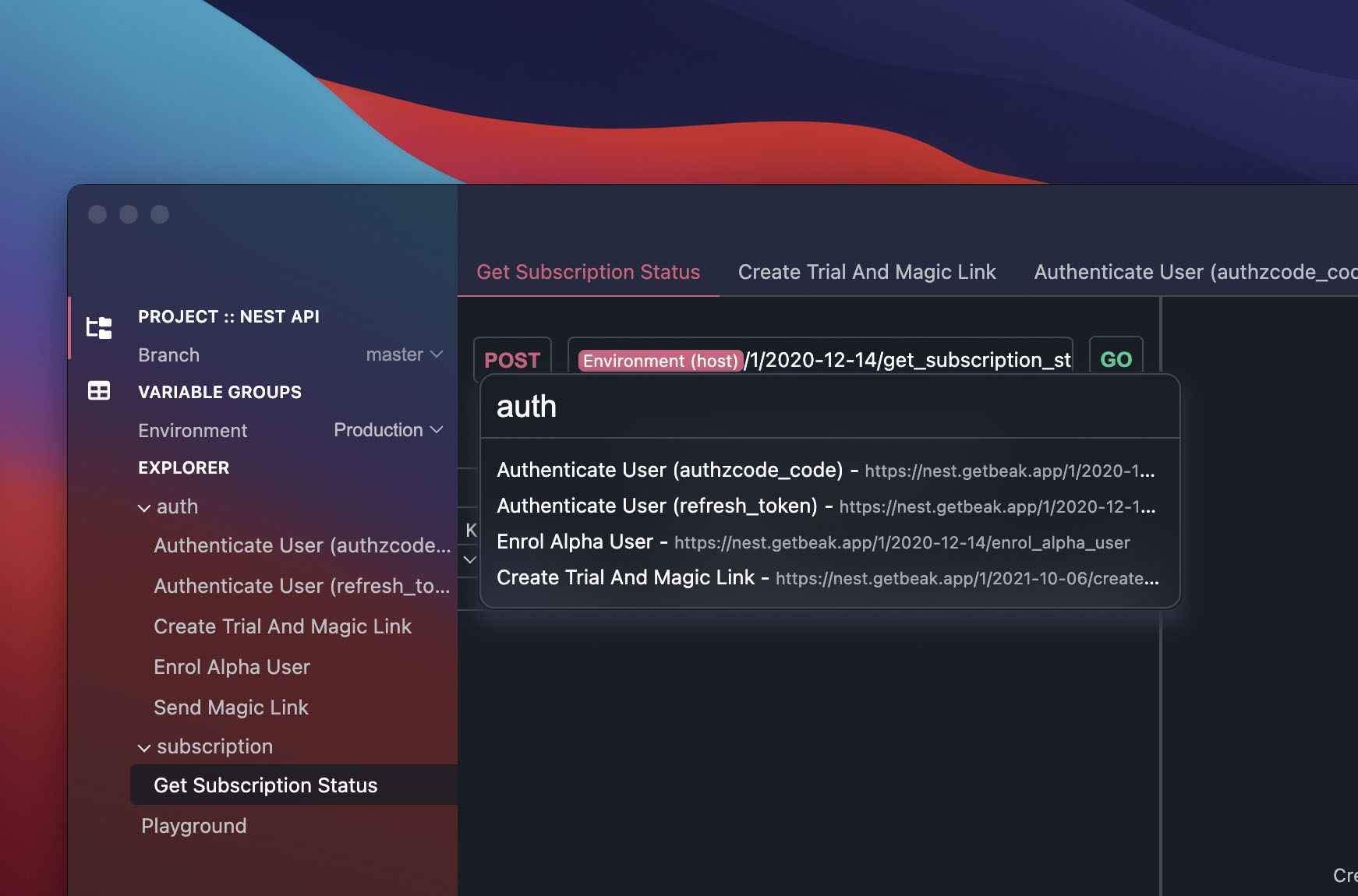The height and width of the screenshot is (896, 1358).
Task: Open the Variable Groups grid icon
Action: click(x=99, y=390)
